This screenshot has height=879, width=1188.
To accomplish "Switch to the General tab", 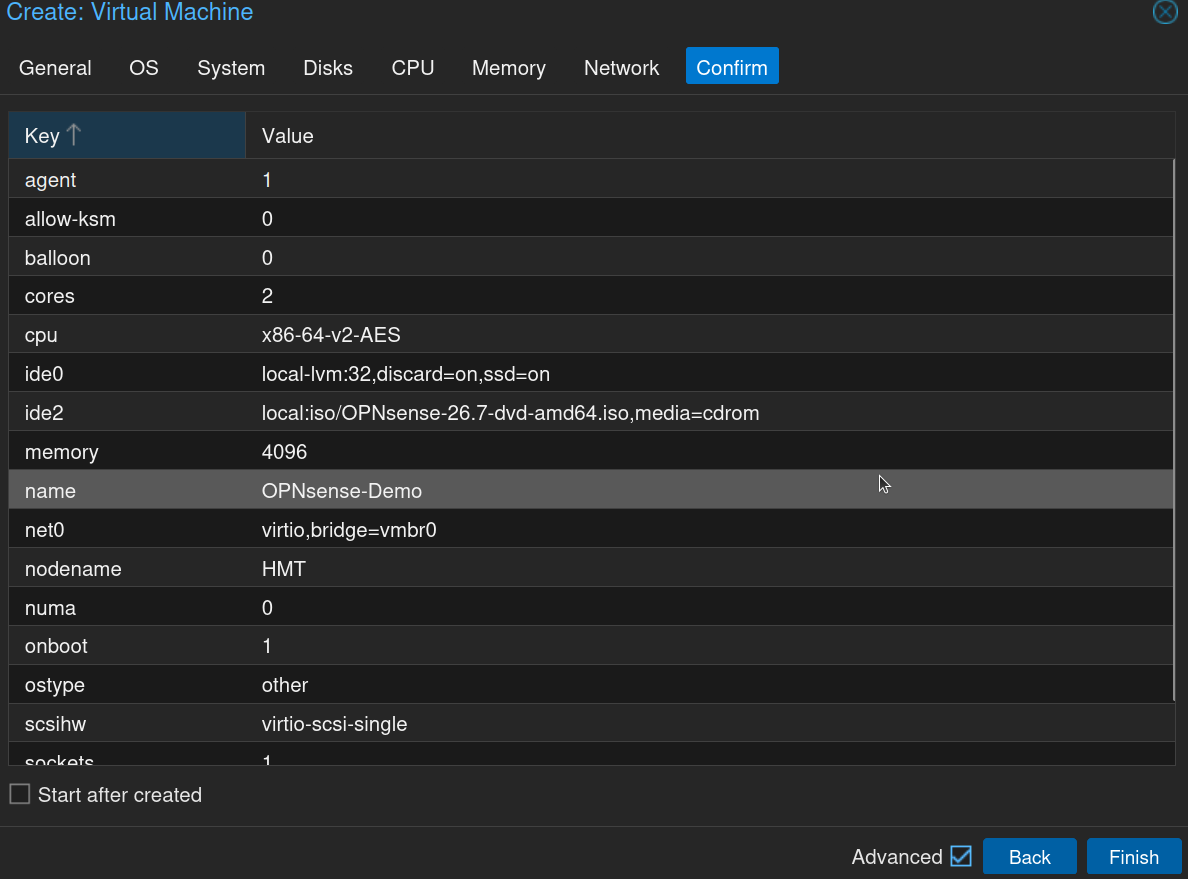I will (x=55, y=67).
